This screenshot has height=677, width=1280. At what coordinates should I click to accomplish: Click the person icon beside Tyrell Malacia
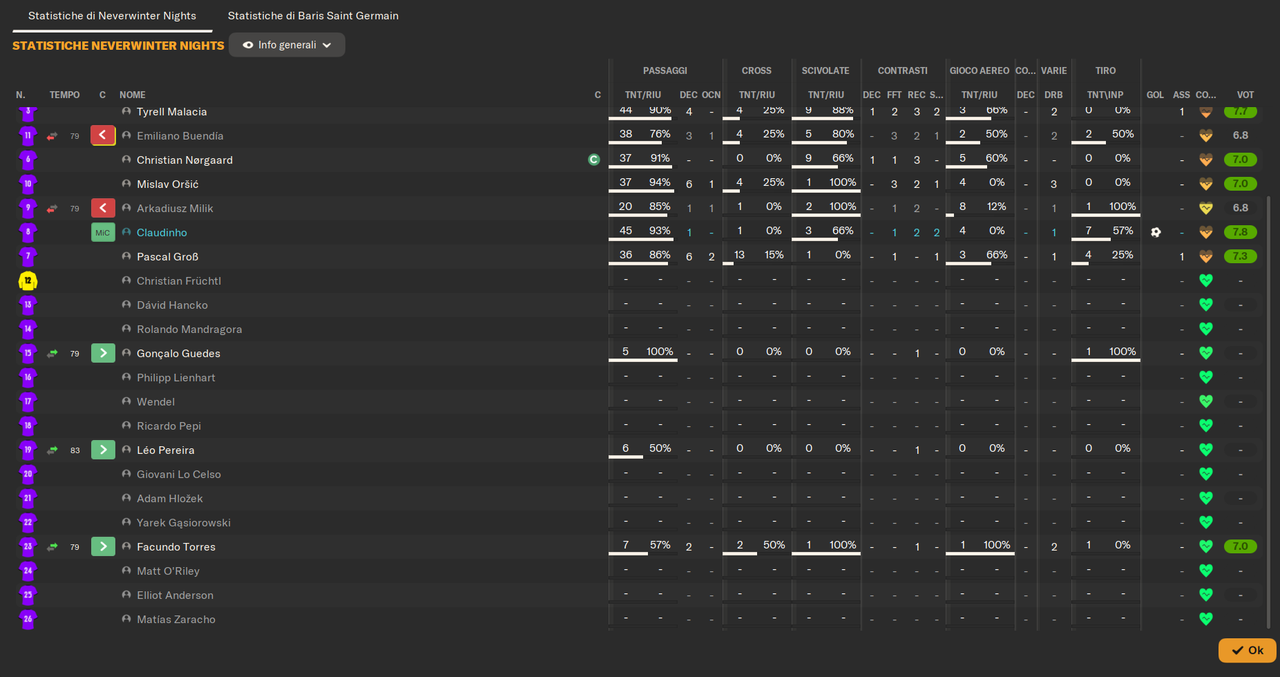127,112
